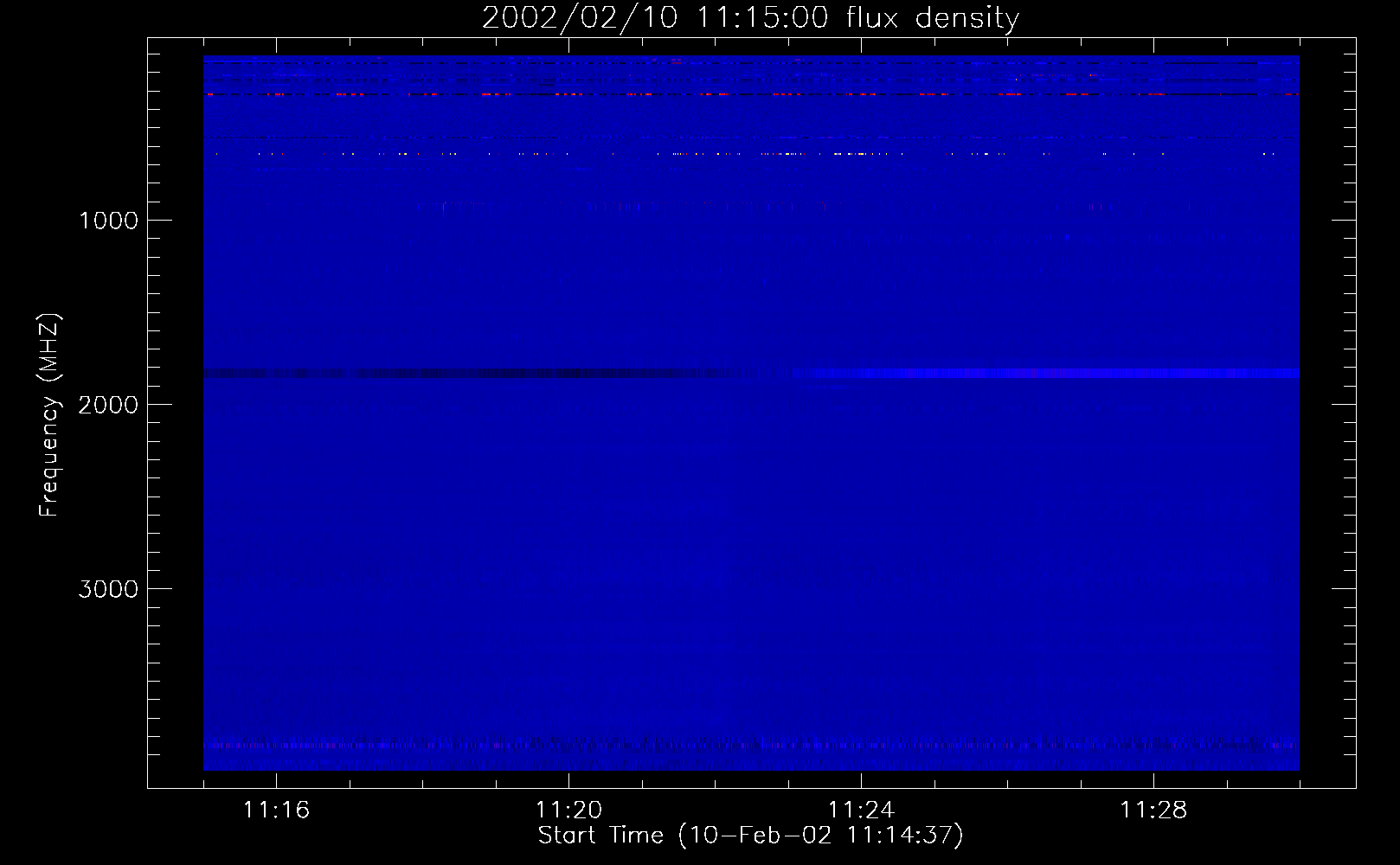The height and width of the screenshot is (865, 1400).
Task: Click the 11:24 time tick label
Action: 861,811
